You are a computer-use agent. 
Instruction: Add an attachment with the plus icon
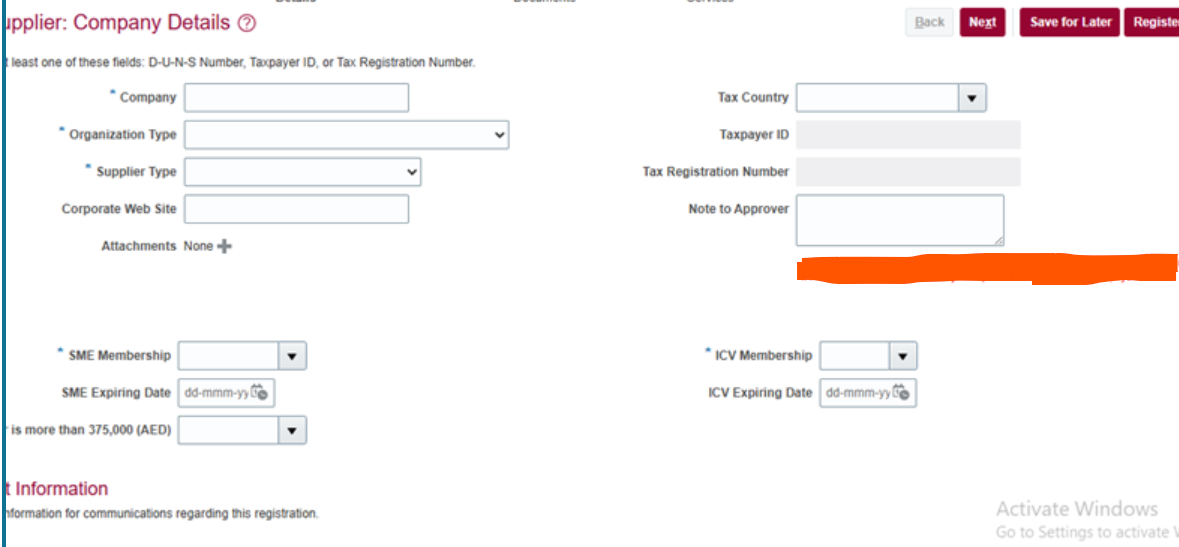(x=224, y=246)
